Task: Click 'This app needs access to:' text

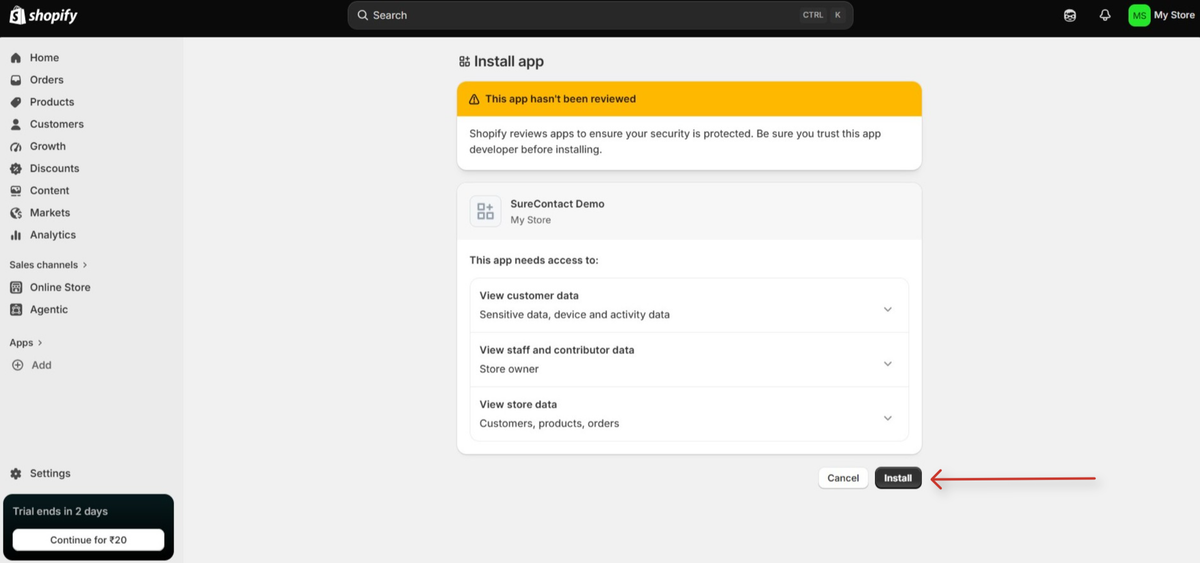Action: coord(534,260)
